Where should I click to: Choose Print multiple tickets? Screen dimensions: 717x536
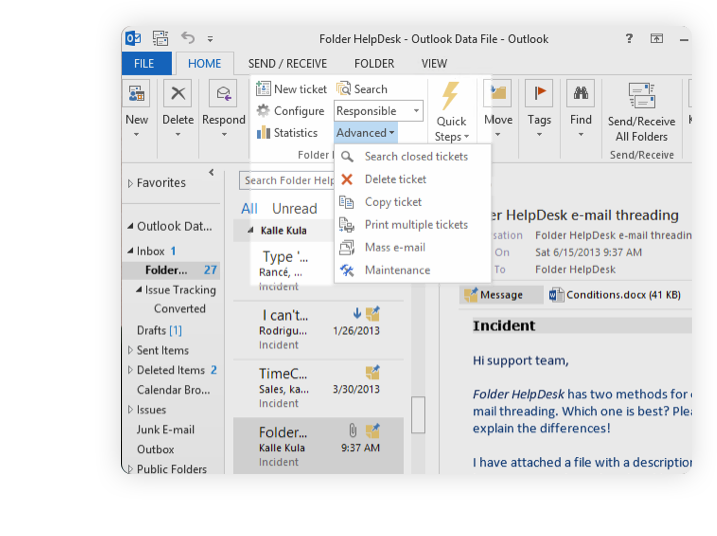click(x=413, y=225)
